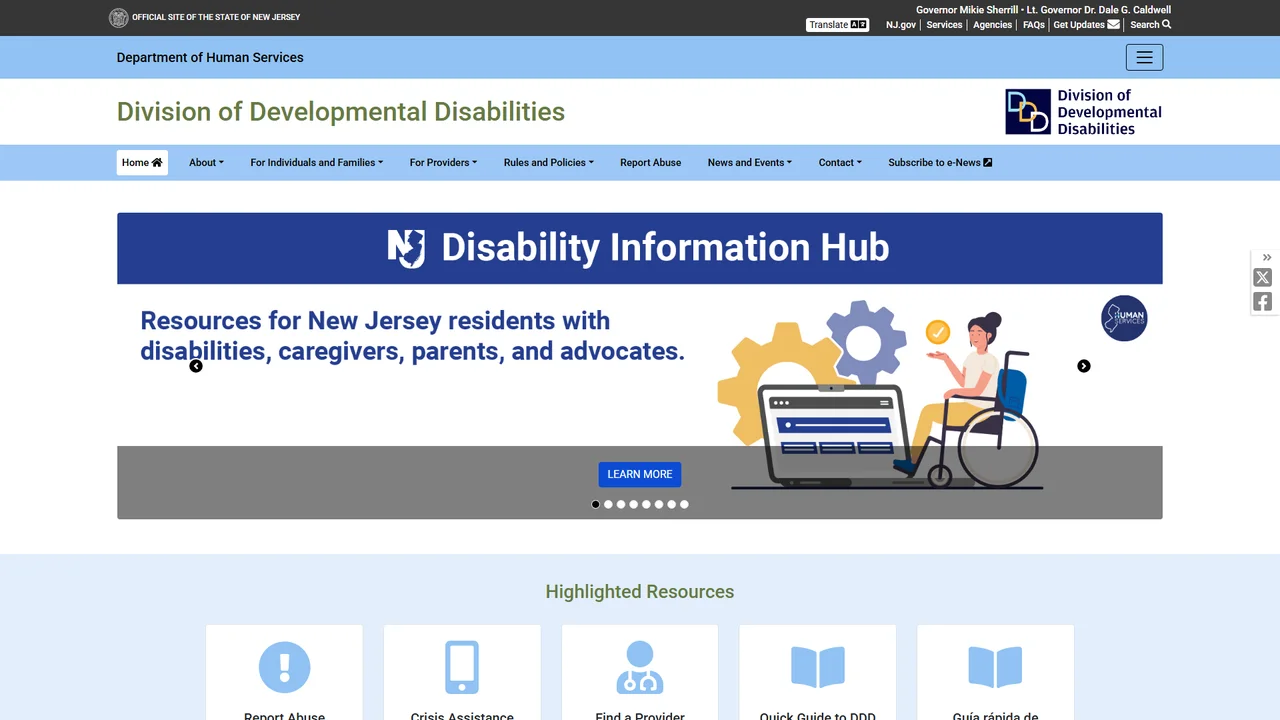This screenshot has width=1280, height=720.
Task: Click the Find a Provider doctor icon
Action: pos(640,667)
